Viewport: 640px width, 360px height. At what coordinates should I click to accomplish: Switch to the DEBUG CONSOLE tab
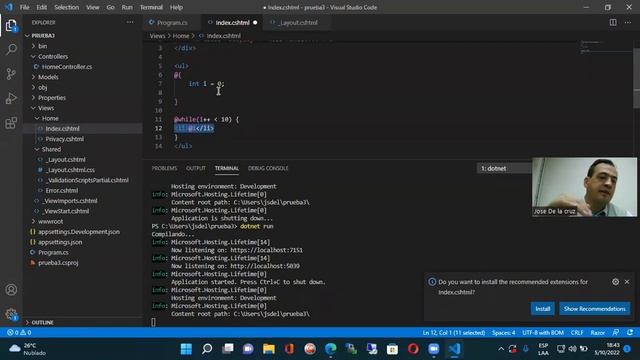[268, 168]
